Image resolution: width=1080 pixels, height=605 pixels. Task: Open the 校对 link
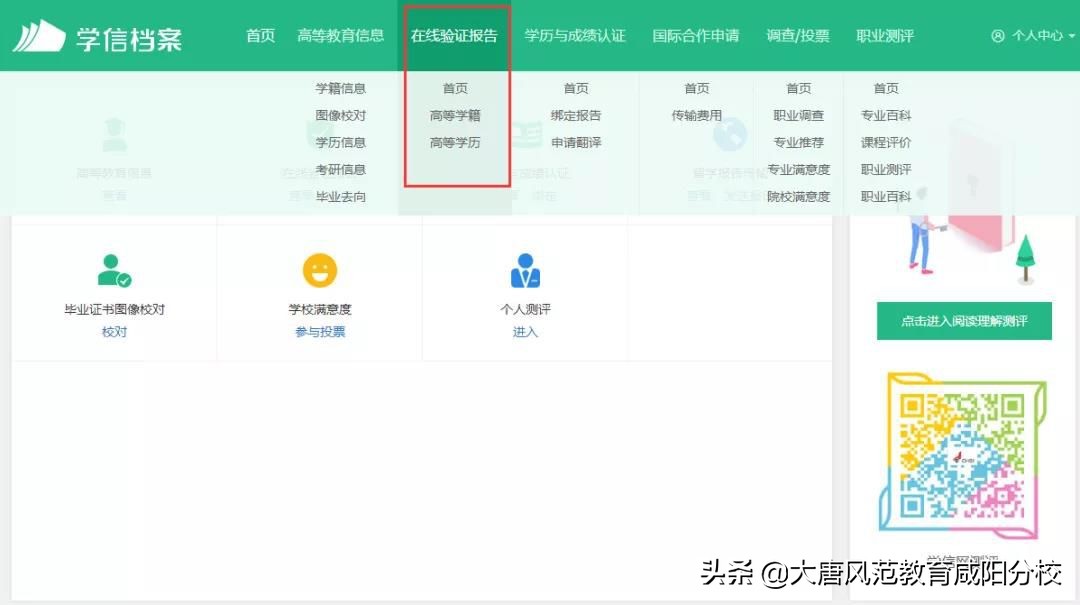point(113,330)
